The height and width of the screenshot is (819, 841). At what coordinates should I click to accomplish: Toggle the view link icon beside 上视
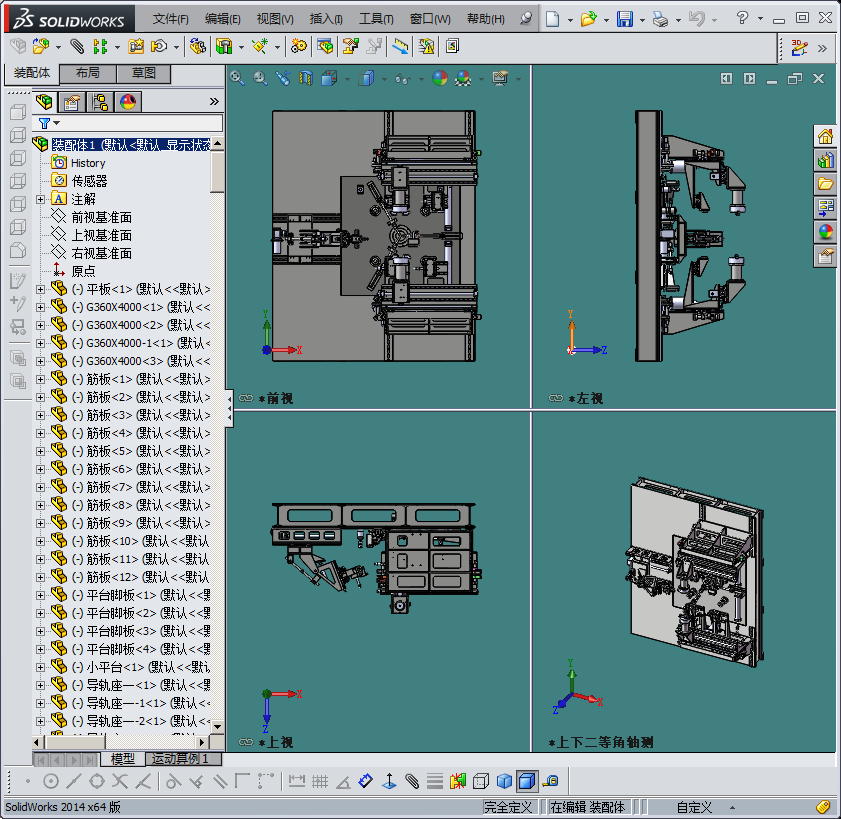click(246, 742)
